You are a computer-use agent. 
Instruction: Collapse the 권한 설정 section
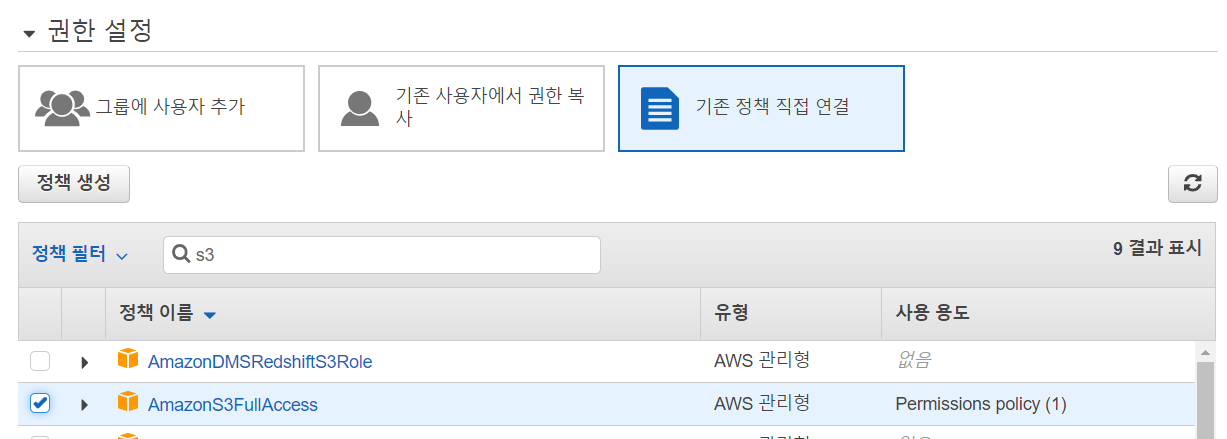28,34
